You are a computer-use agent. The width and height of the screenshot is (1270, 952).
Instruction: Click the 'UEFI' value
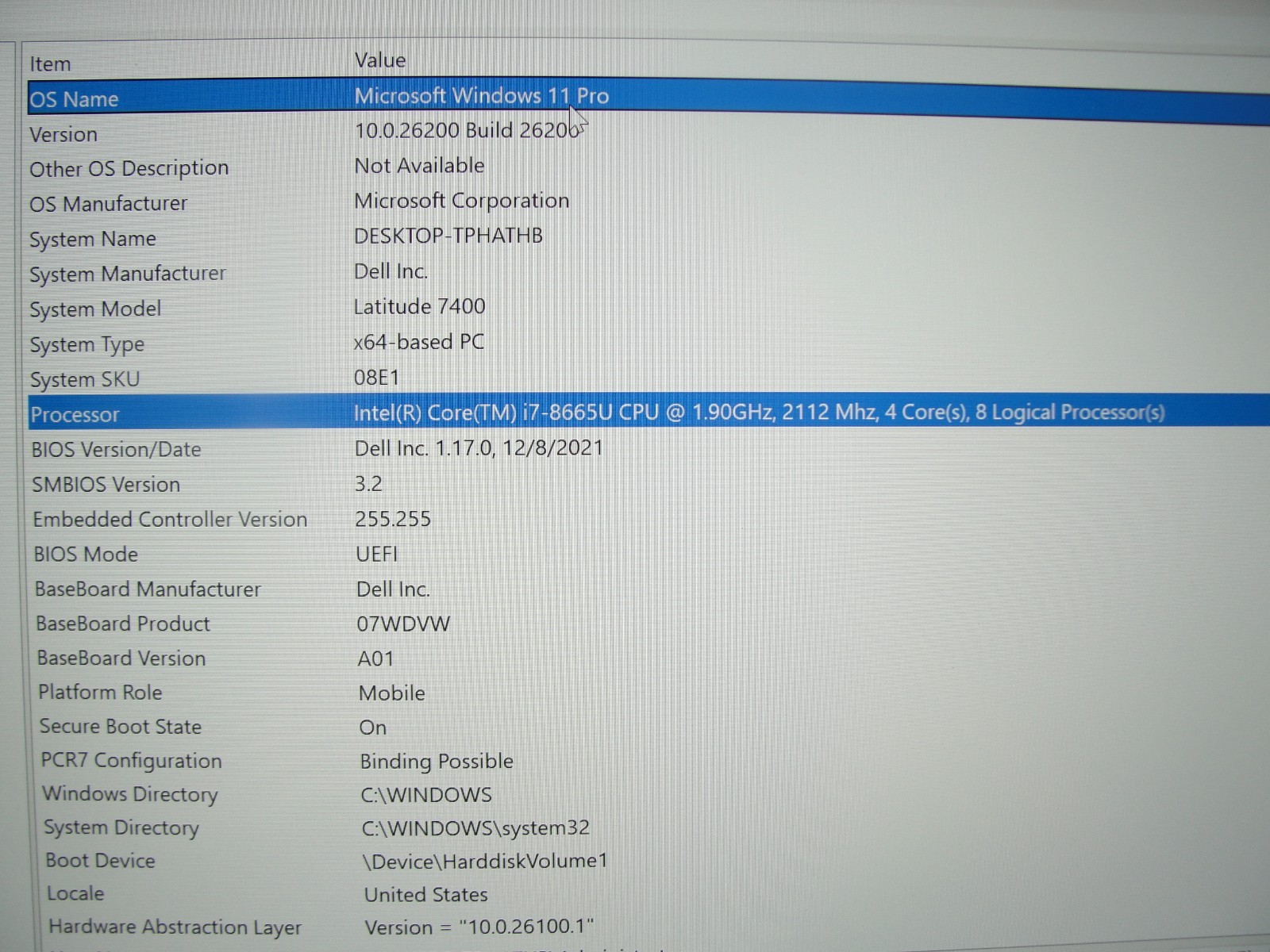coord(376,554)
